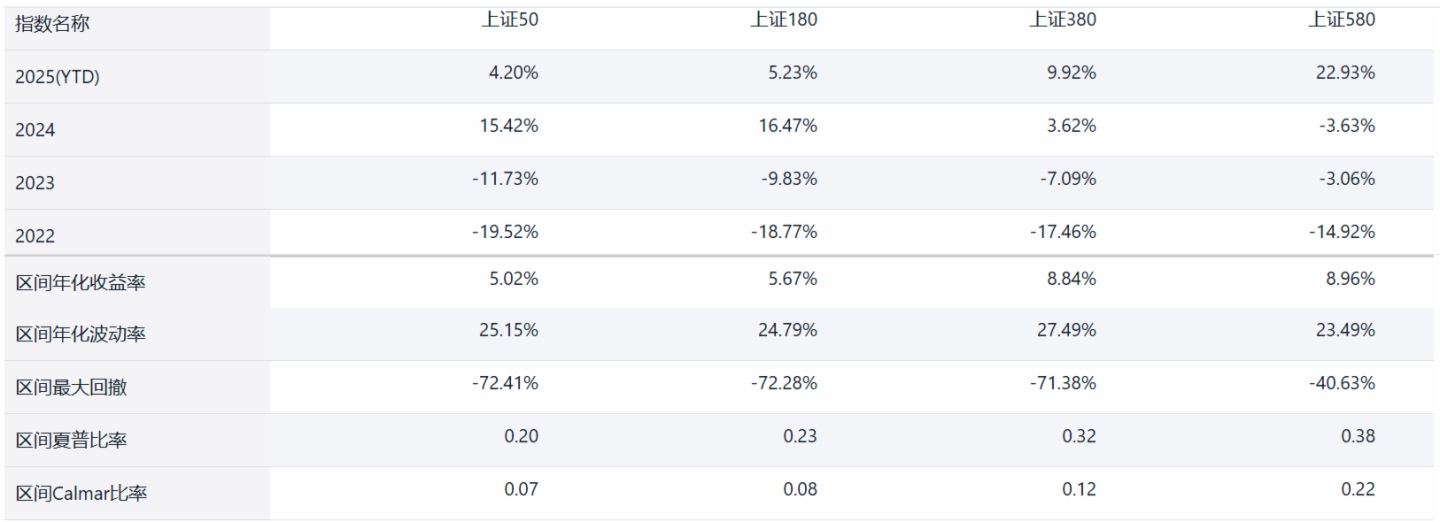Click the 2024 row label
This screenshot has width=1440, height=522.
35,130
